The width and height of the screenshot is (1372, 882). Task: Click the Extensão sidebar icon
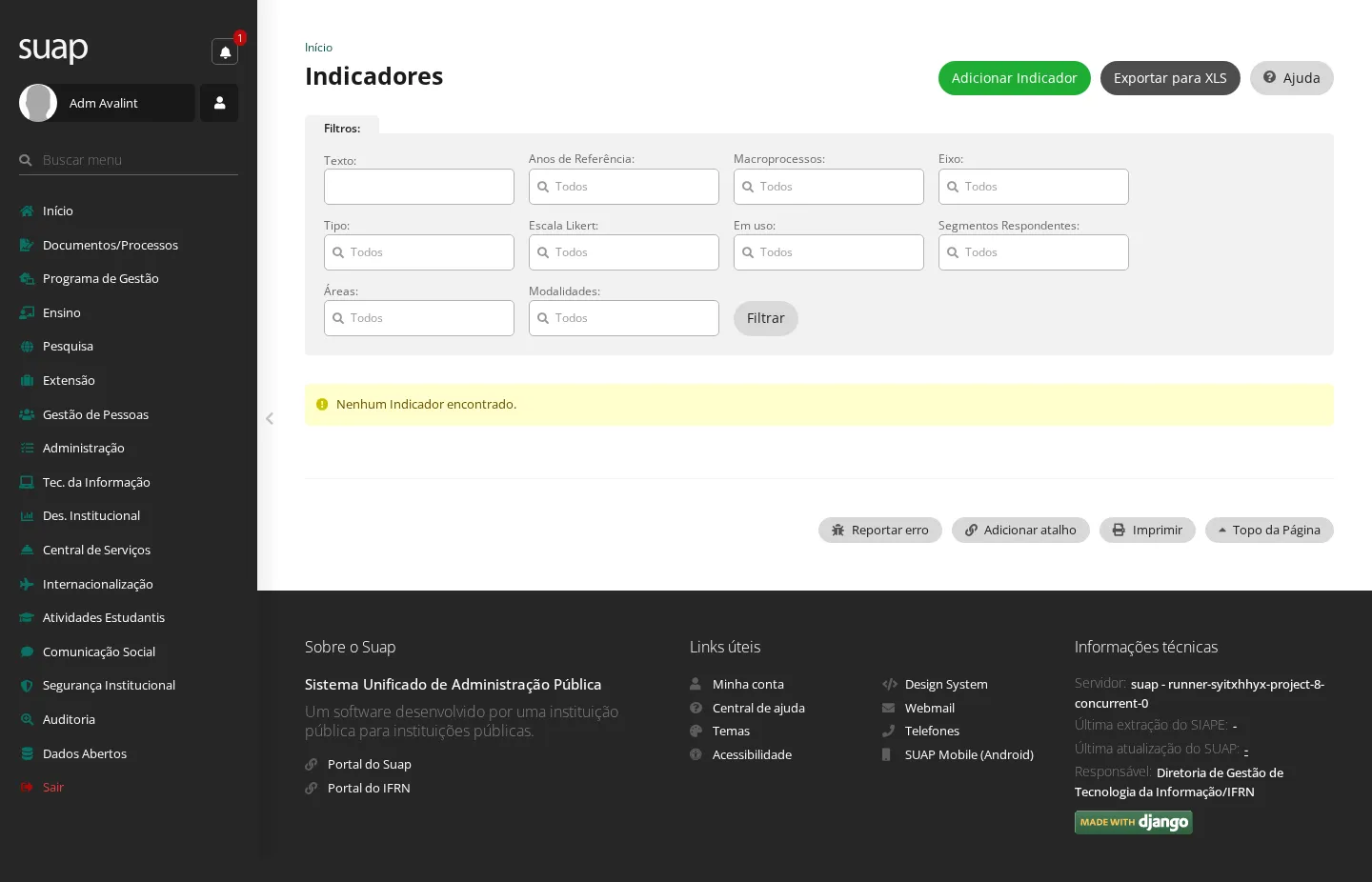click(x=27, y=380)
